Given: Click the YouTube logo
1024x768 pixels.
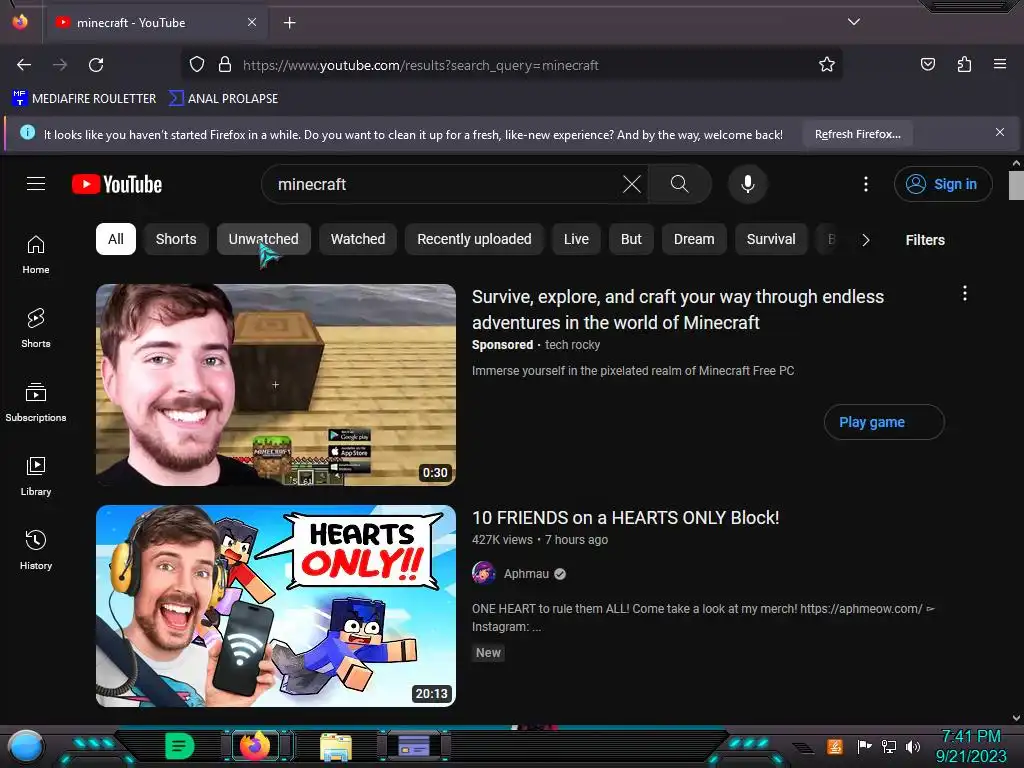Looking at the screenshot, I should point(117,184).
